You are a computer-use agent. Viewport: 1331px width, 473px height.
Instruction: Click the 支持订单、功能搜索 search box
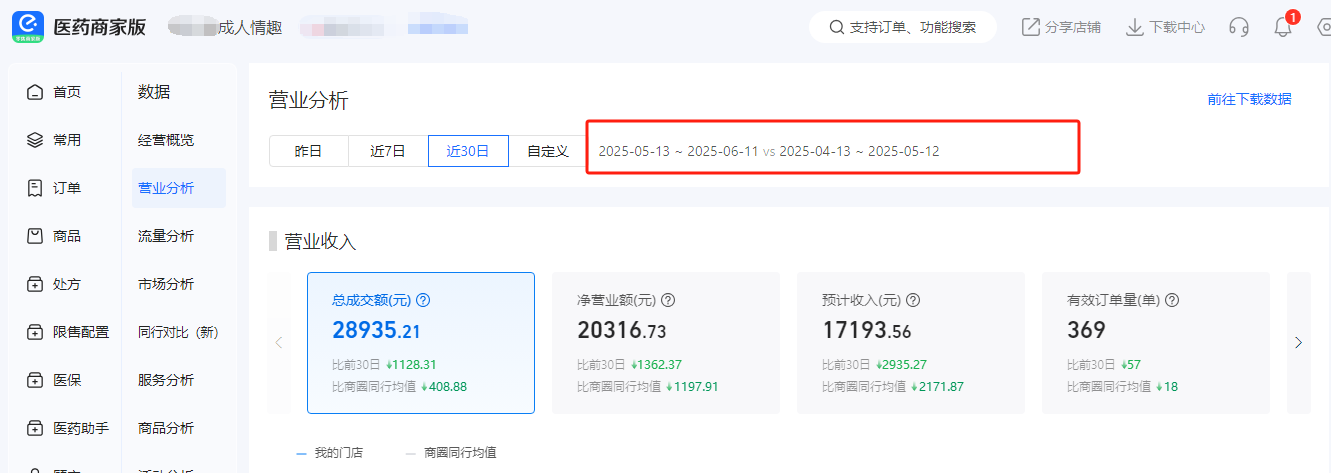(902, 27)
